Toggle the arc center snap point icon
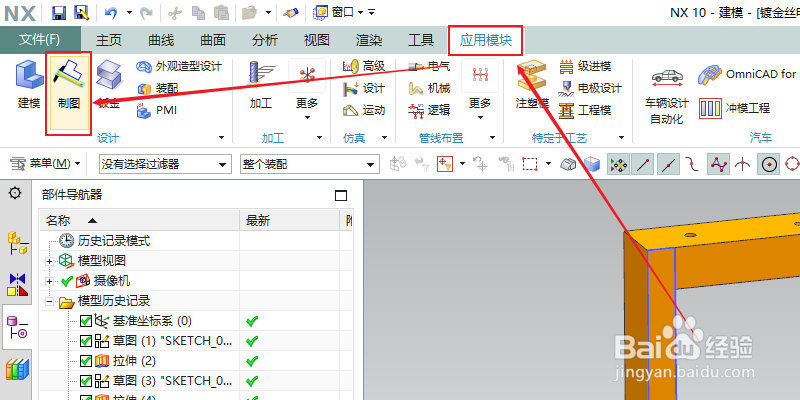The width and height of the screenshot is (800, 400). (x=770, y=164)
